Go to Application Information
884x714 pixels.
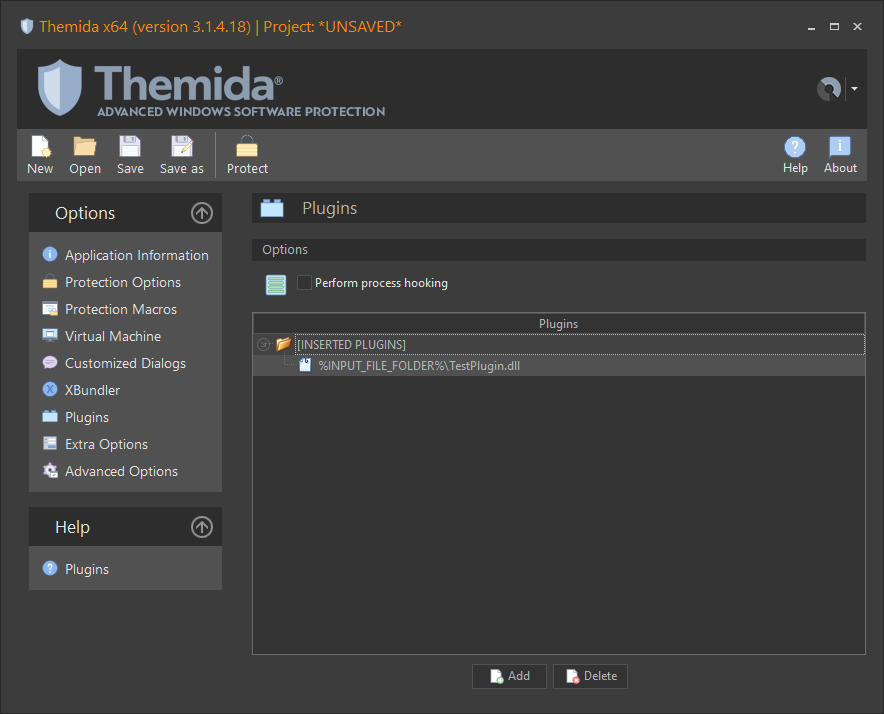[136, 255]
